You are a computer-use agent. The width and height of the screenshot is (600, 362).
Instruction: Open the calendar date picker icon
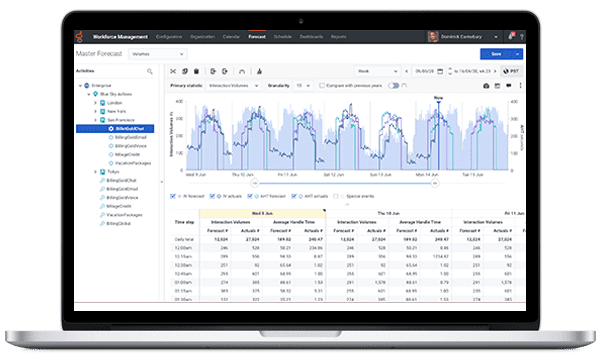pos(440,71)
